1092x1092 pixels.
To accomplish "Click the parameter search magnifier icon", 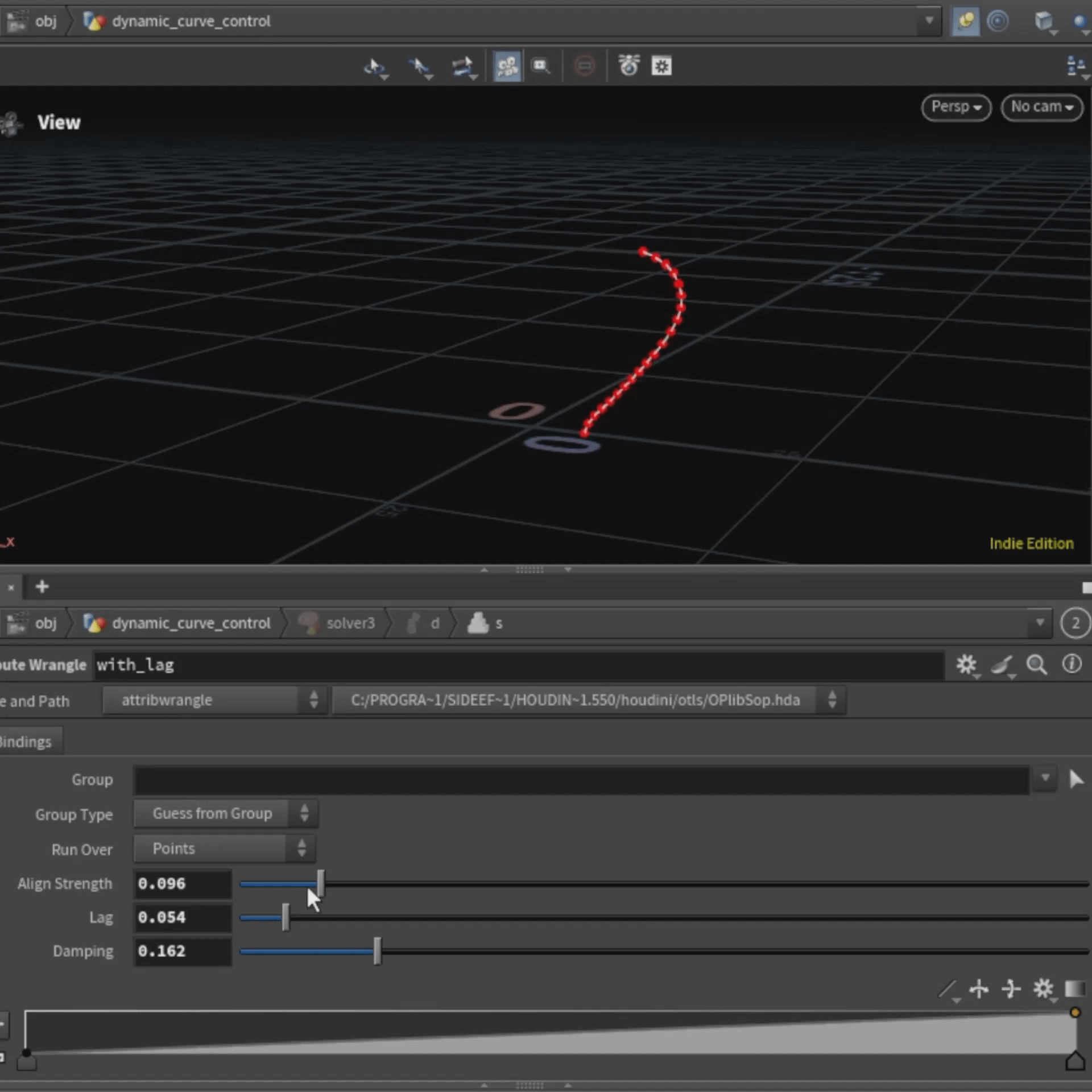I will click(x=1036, y=664).
